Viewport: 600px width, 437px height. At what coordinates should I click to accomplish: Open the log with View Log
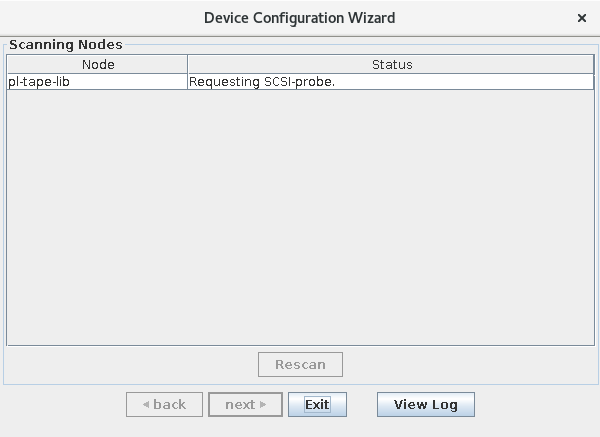point(425,405)
